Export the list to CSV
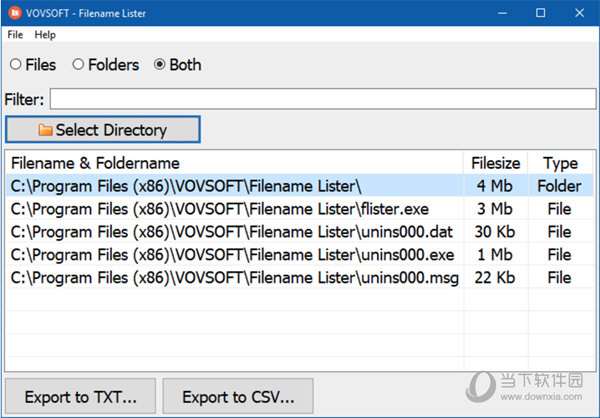The width and height of the screenshot is (600, 418). (238, 397)
